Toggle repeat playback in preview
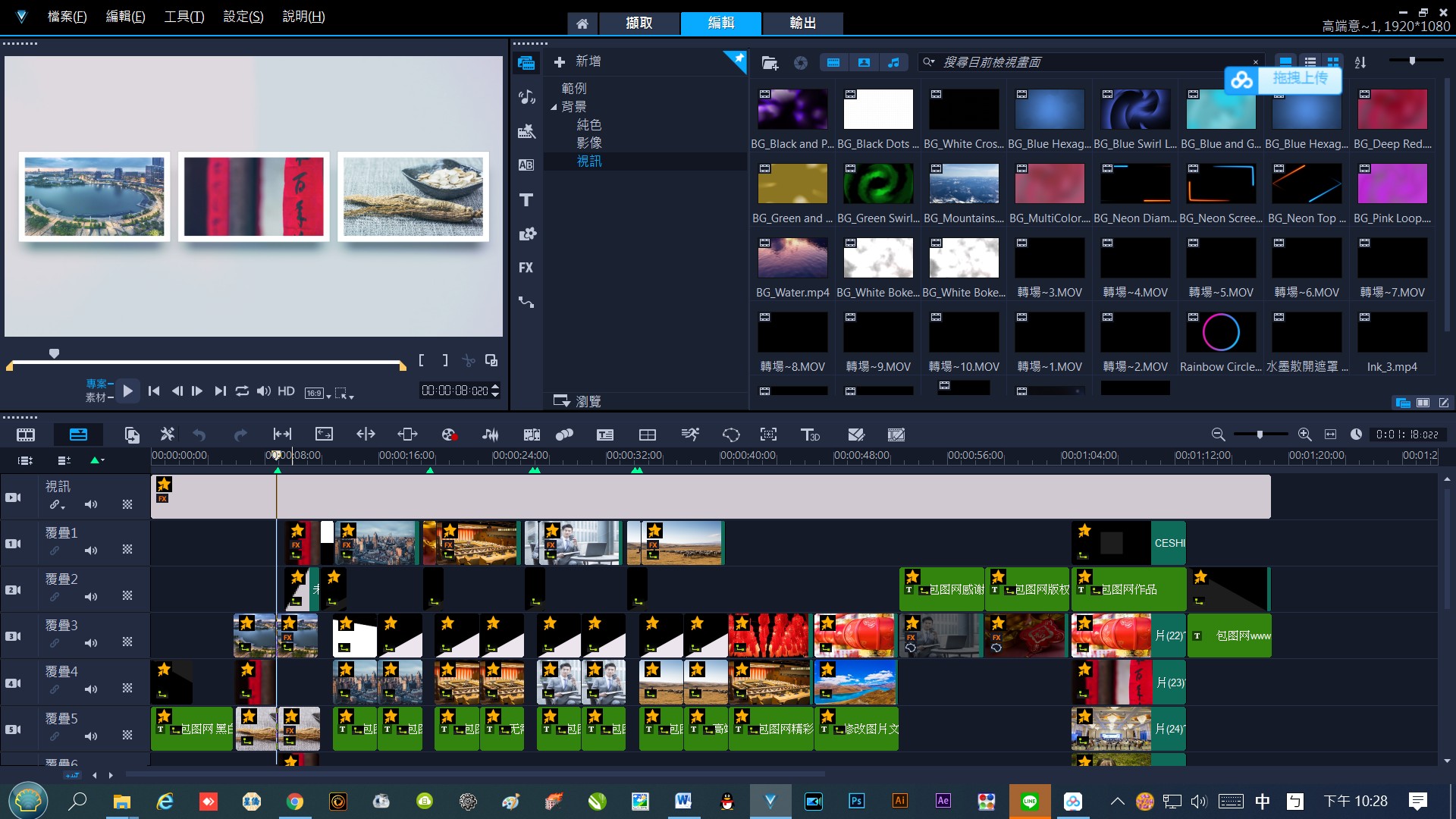The height and width of the screenshot is (819, 1456). tap(242, 391)
